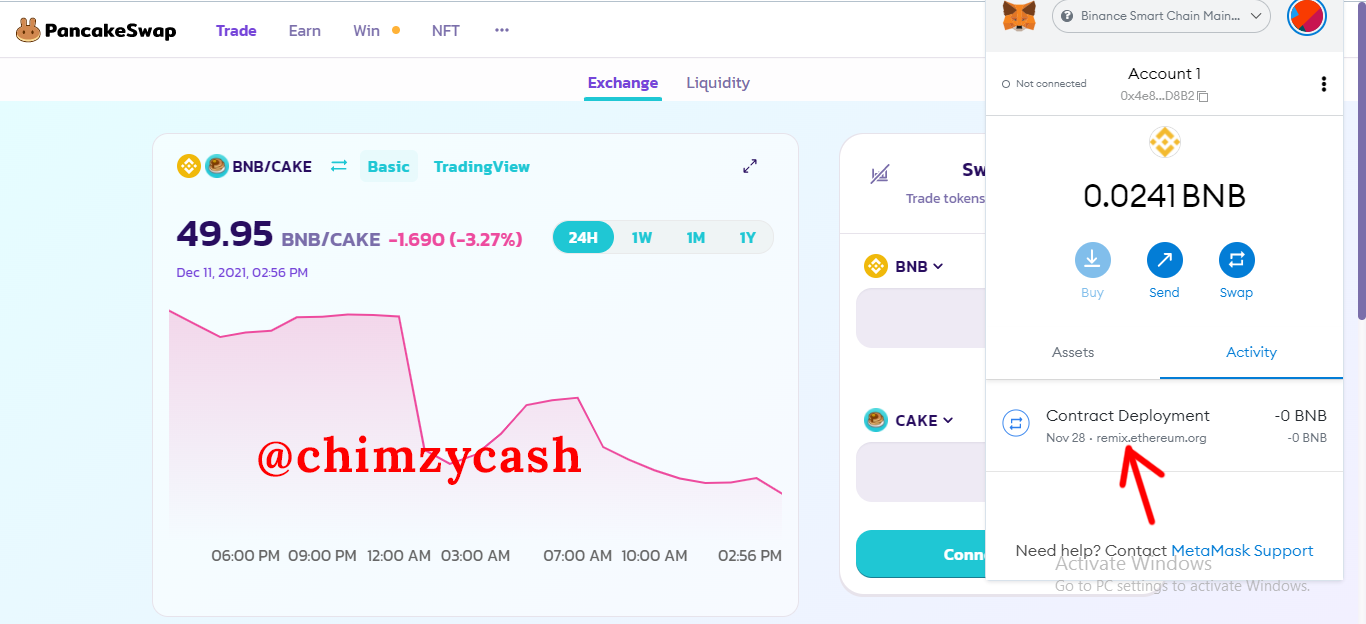The image size is (1366, 624).
Task: Click the Buy download icon
Action: click(1093, 260)
